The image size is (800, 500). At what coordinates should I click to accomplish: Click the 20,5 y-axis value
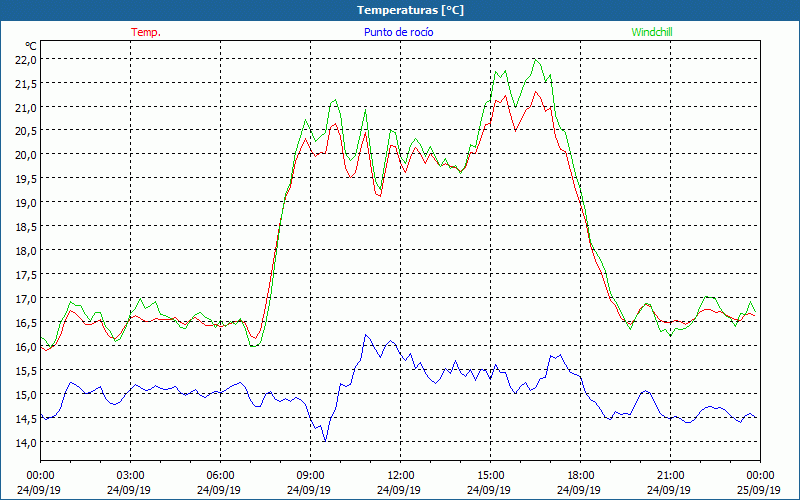point(26,131)
